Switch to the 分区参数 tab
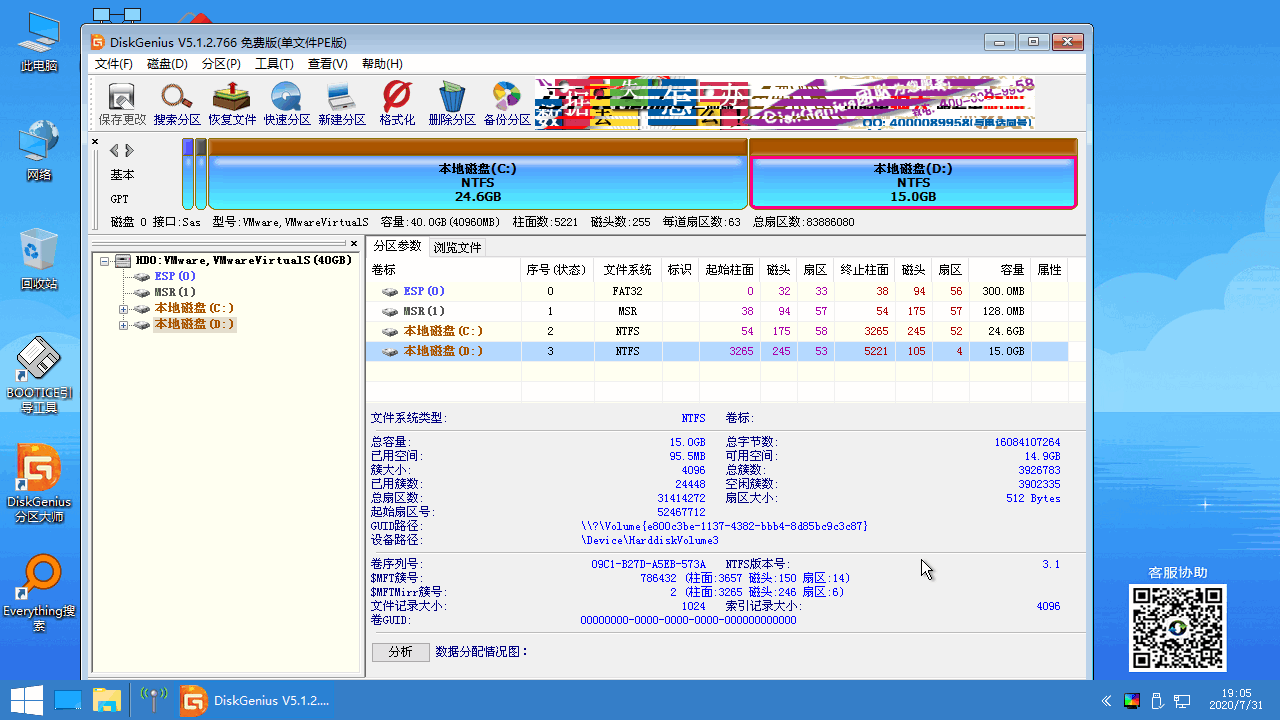The width and height of the screenshot is (1280, 720). click(397, 246)
